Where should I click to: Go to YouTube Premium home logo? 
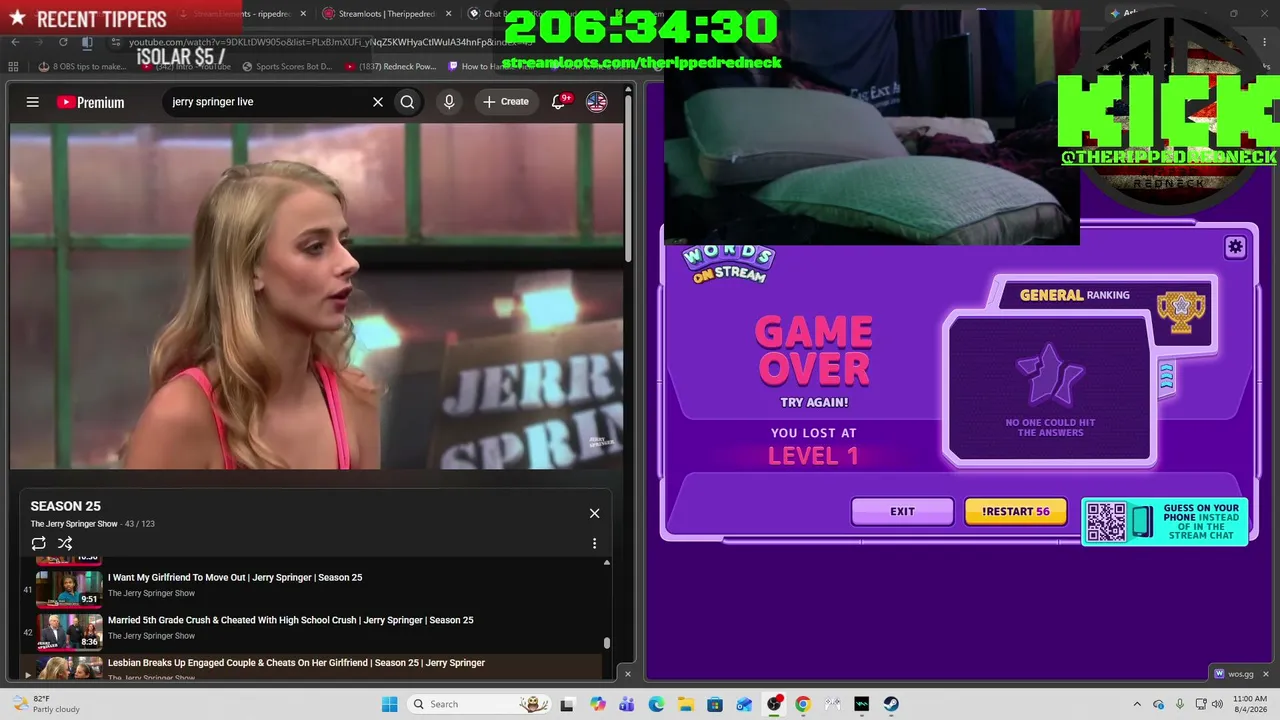90,102
